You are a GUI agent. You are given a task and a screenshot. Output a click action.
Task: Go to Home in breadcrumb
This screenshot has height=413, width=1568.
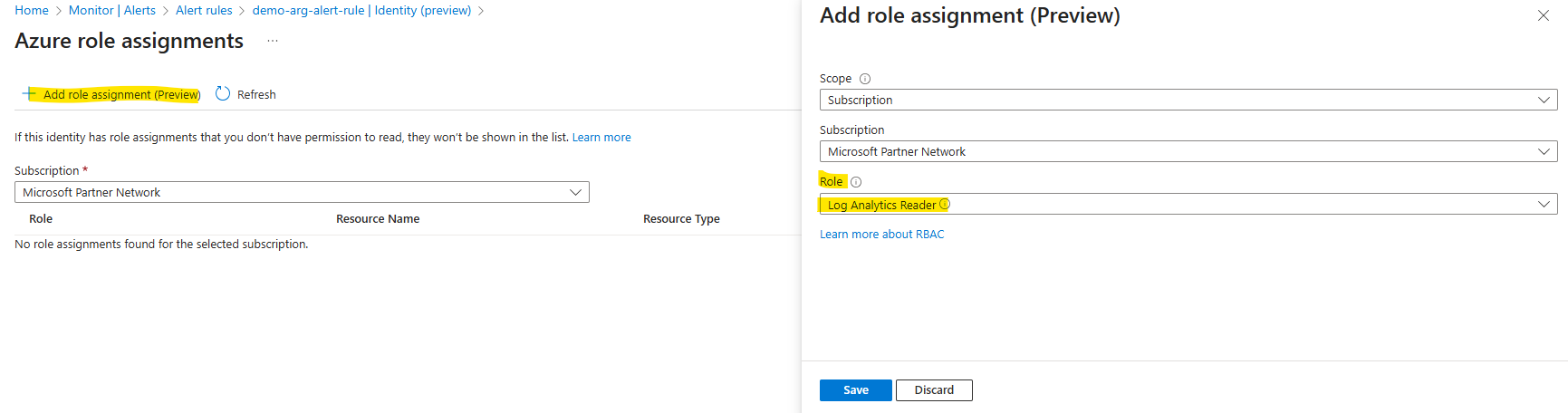[32, 10]
